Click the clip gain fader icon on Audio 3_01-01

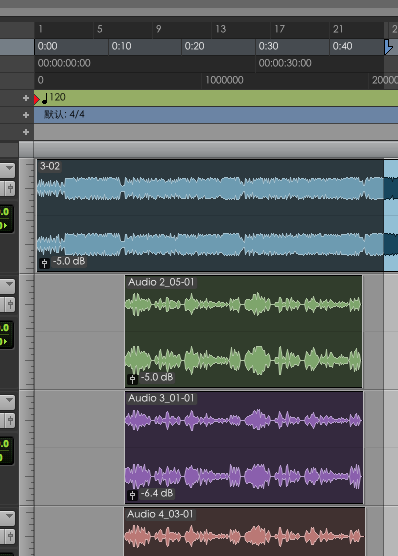(132, 495)
